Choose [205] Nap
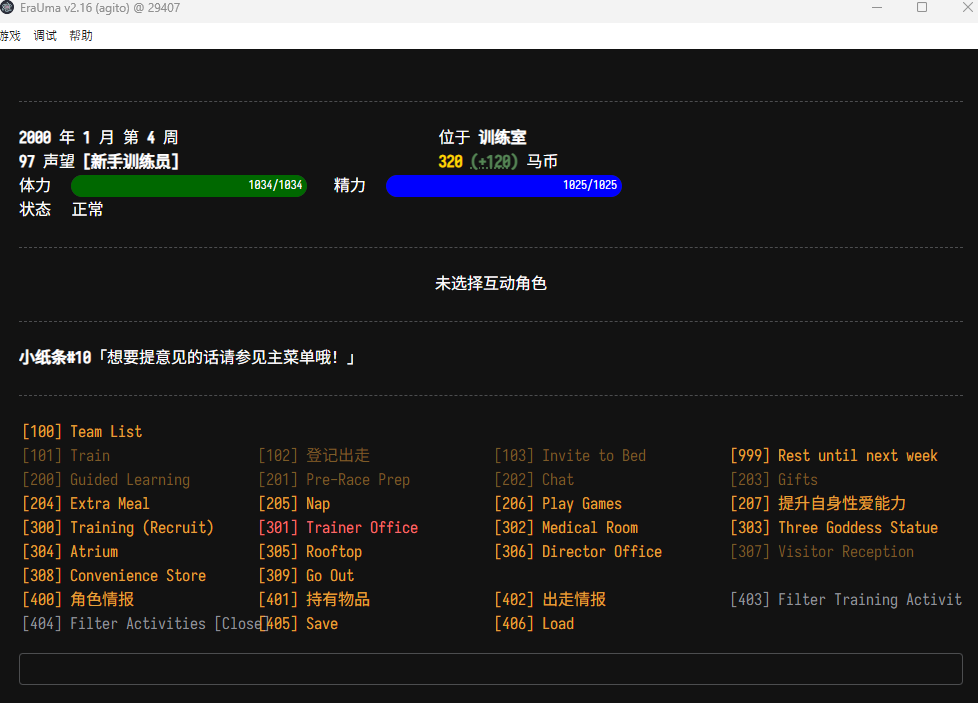This screenshot has height=703, width=978. pyautogui.click(x=294, y=504)
